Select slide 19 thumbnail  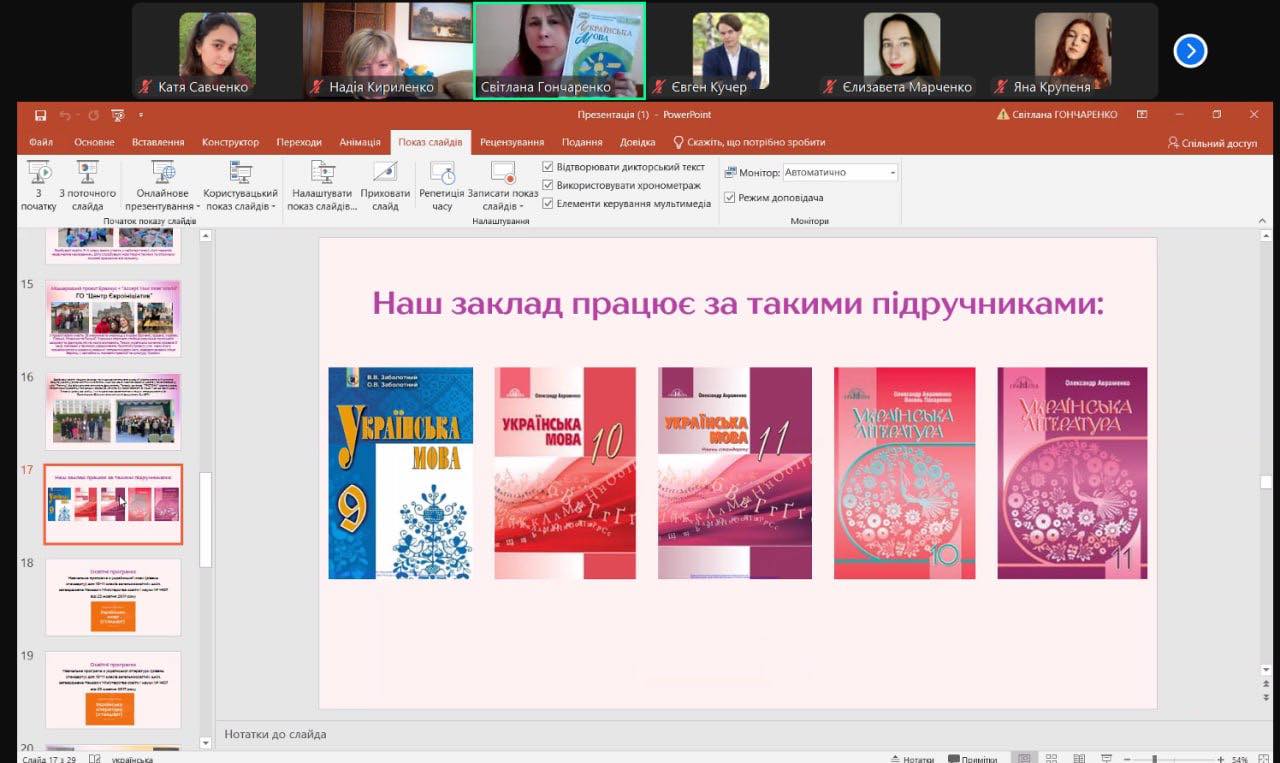113,690
